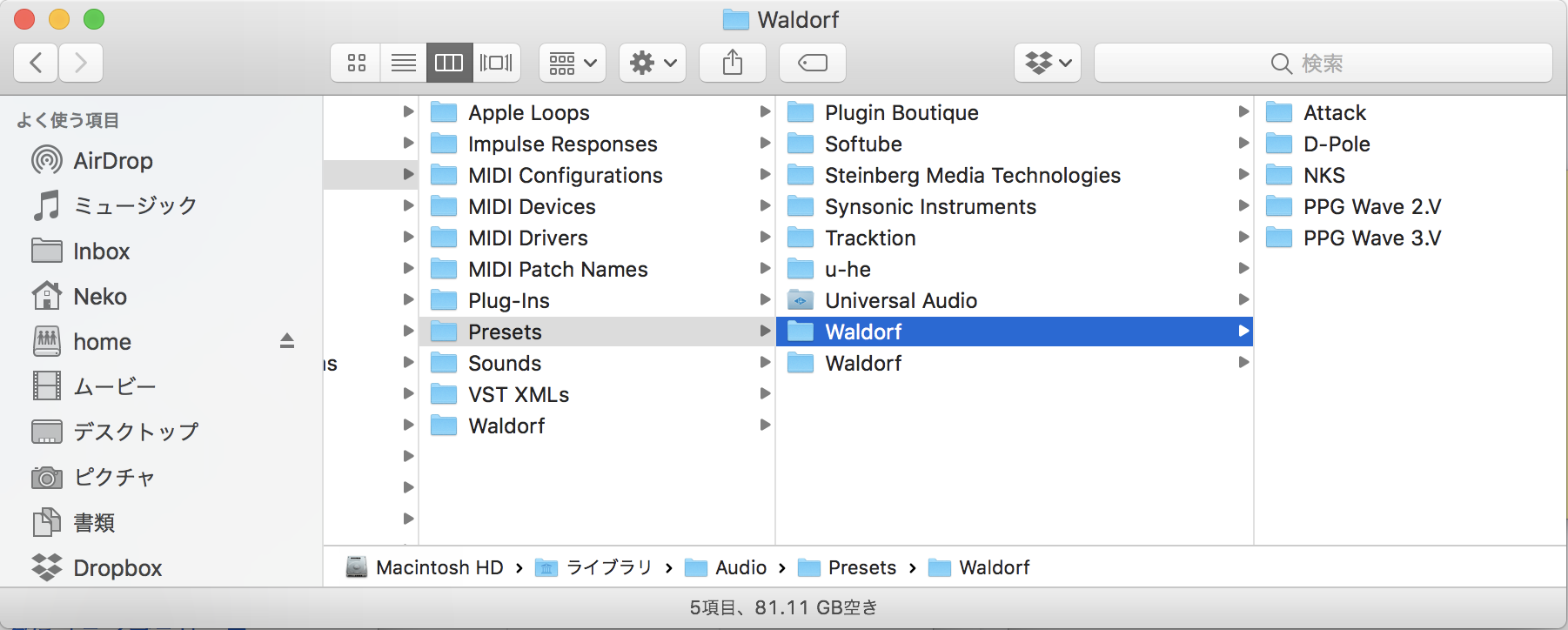Click in the search field
The height and width of the screenshot is (630, 1568).
click(x=1323, y=63)
